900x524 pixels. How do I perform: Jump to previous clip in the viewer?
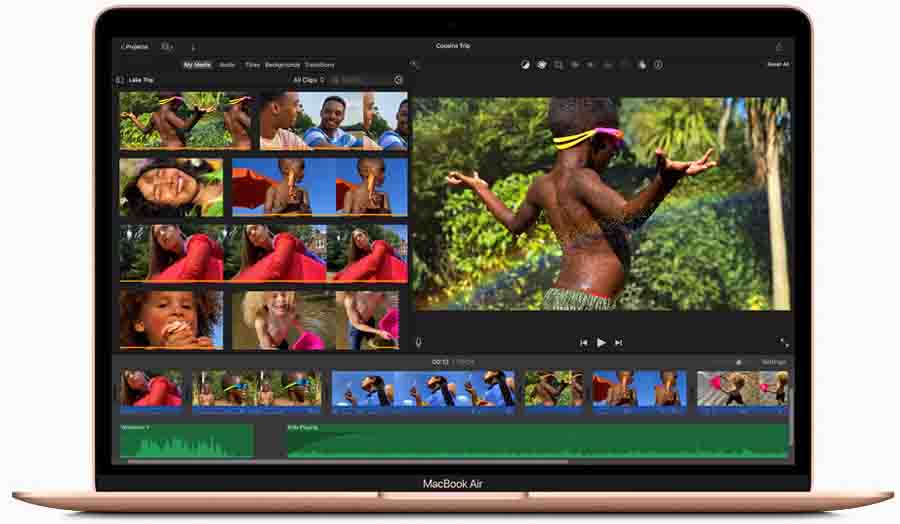[x=583, y=343]
